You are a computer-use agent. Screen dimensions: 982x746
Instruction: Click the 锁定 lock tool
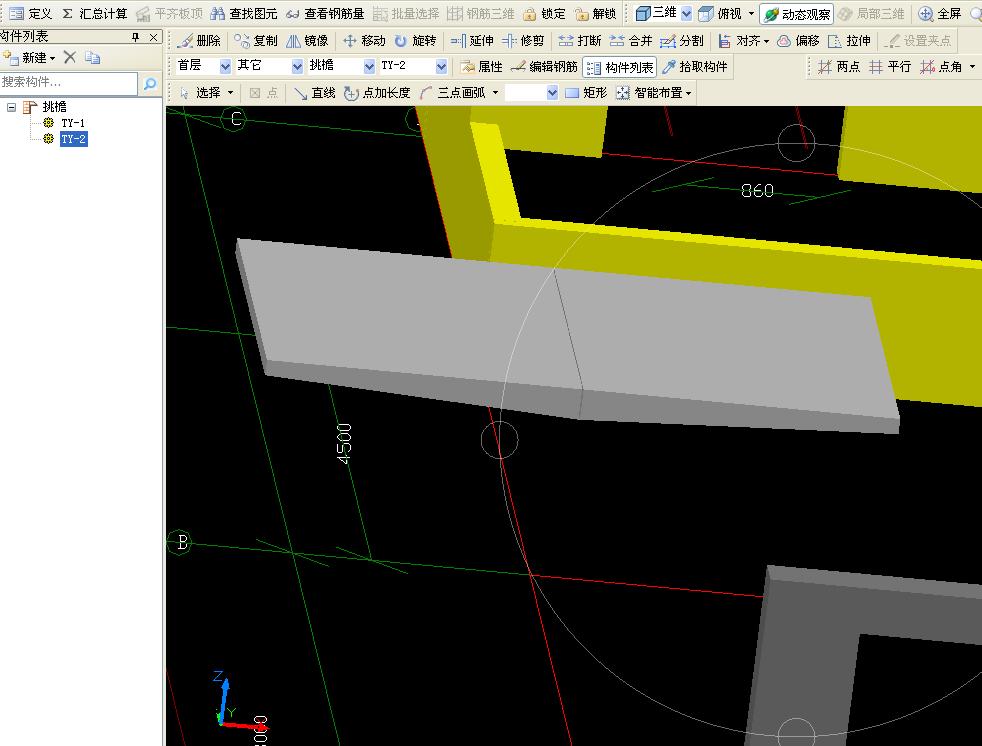click(544, 13)
